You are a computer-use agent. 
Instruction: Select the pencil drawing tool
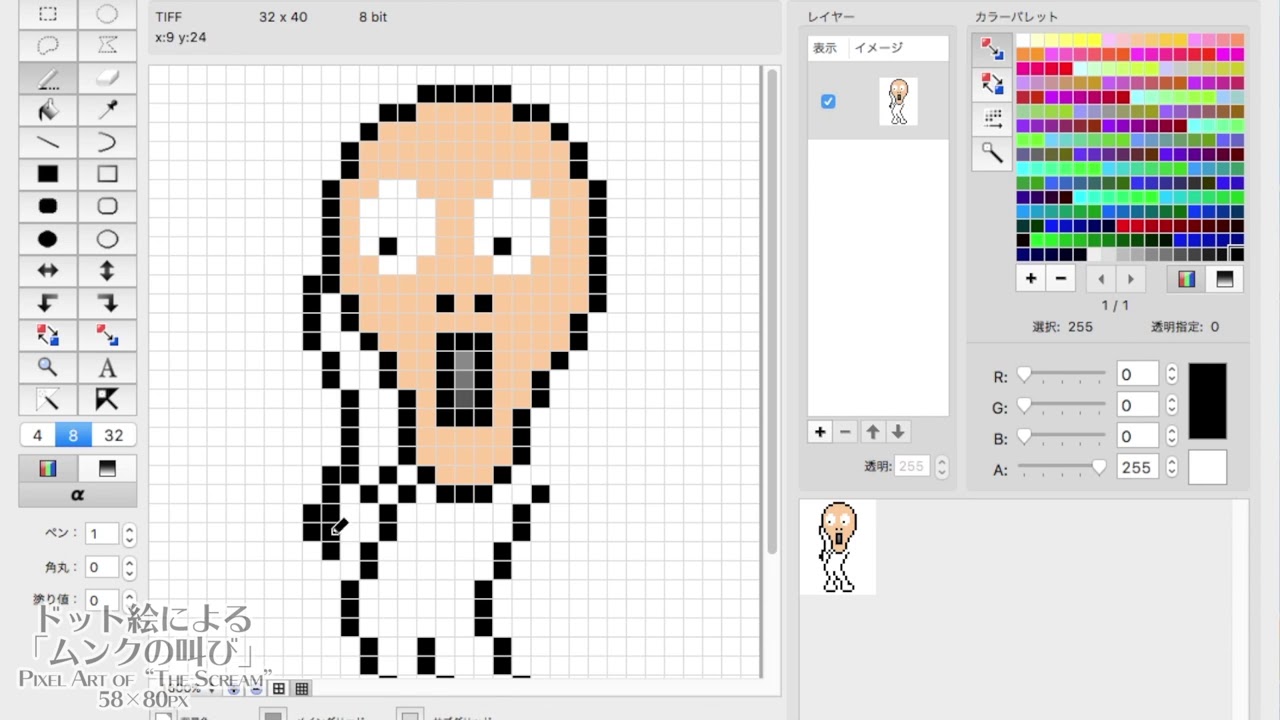click(47, 78)
